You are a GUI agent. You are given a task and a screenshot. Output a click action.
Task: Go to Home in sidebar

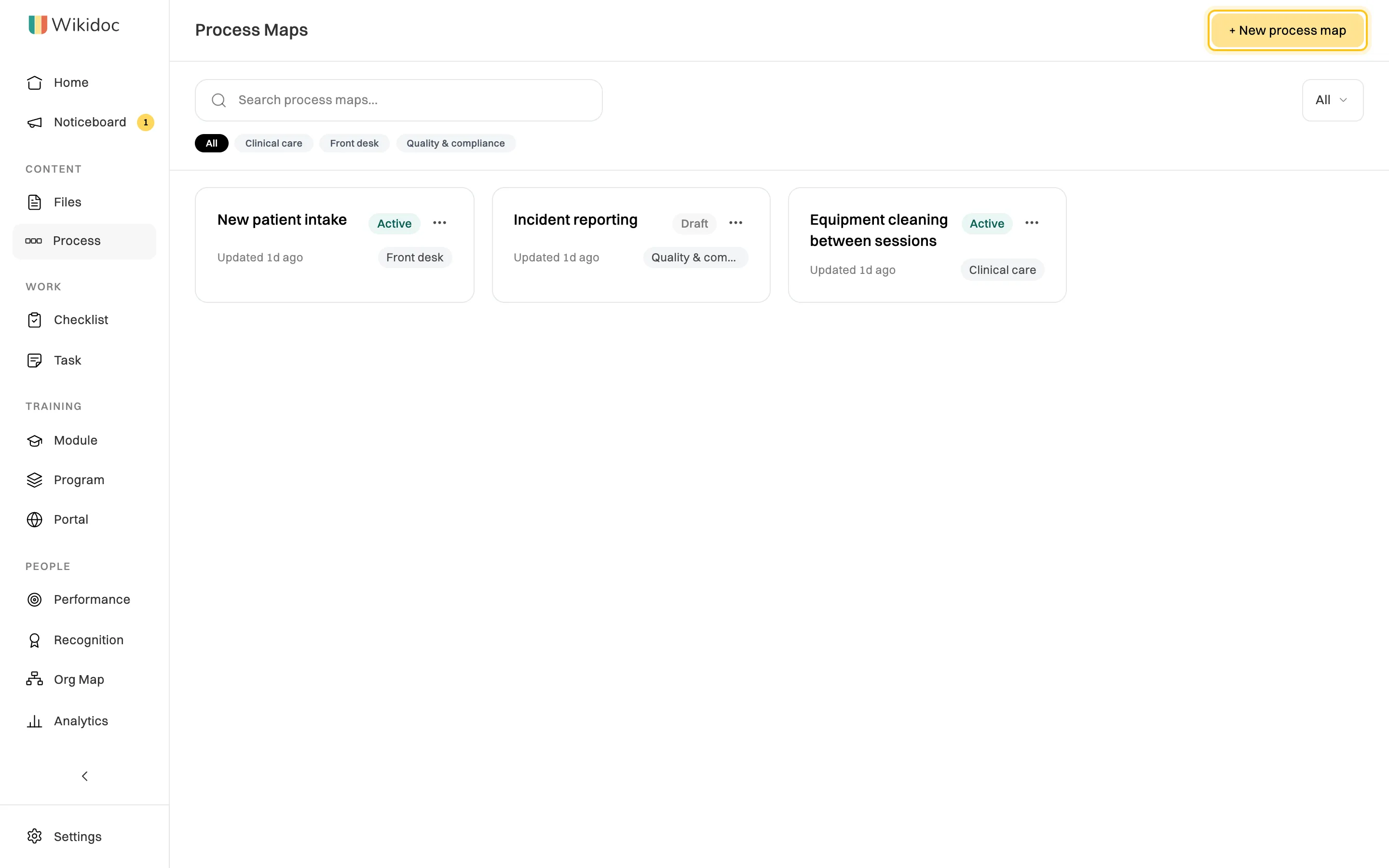71,82
